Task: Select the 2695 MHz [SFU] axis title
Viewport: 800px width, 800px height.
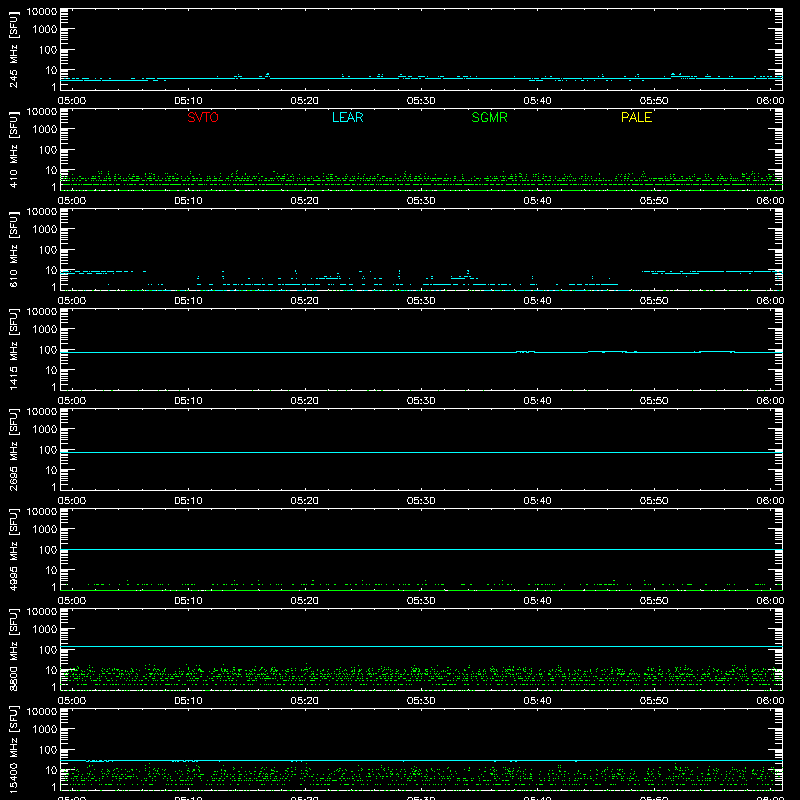Action: pos(14,449)
